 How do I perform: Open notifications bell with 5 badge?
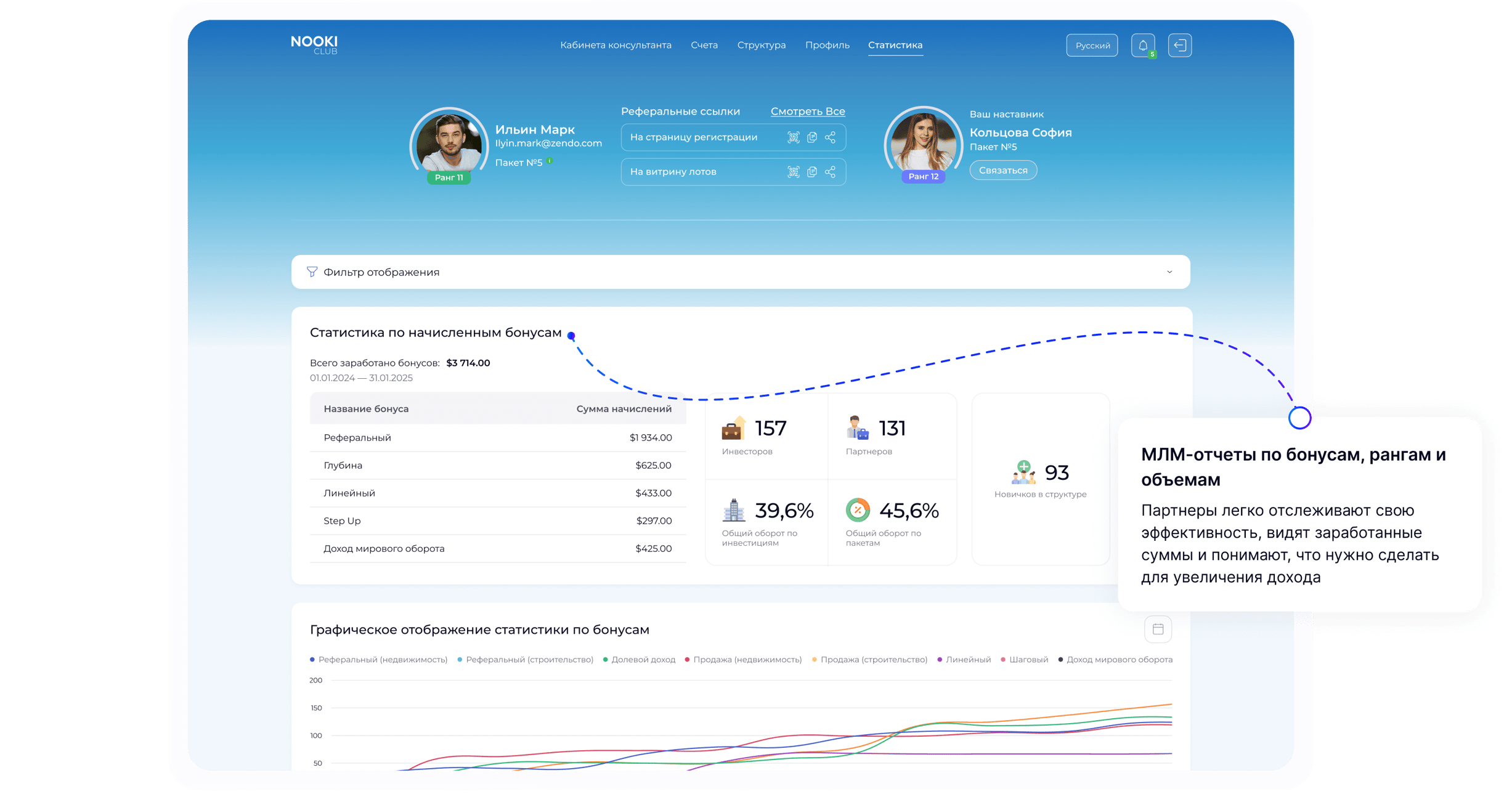pos(1143,46)
